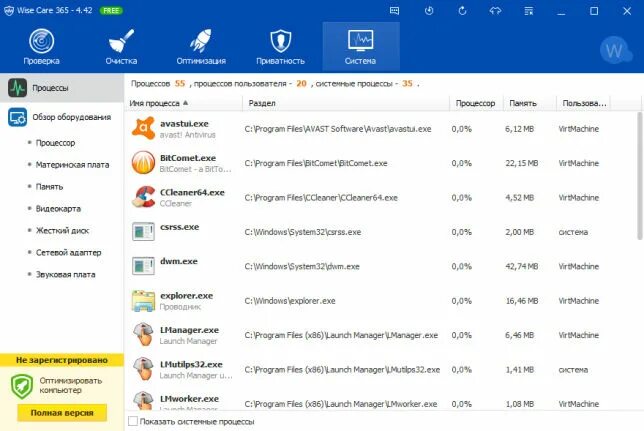Click the W account avatar
The image size is (644, 431).
(x=615, y=50)
